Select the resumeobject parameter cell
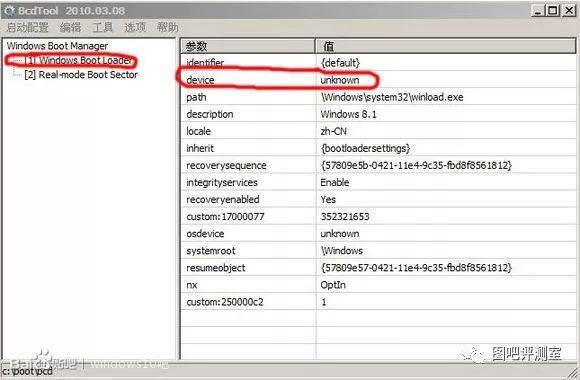 click(249, 268)
